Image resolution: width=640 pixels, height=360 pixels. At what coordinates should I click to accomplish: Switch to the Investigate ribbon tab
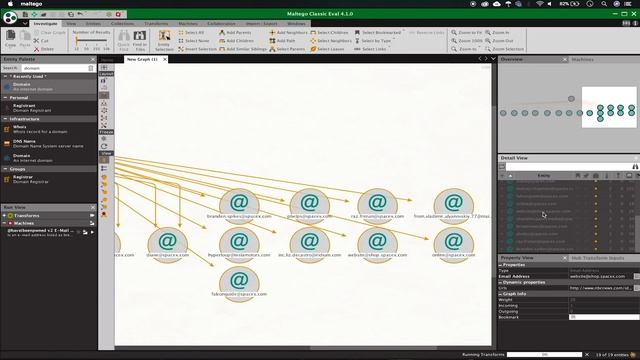(45, 24)
